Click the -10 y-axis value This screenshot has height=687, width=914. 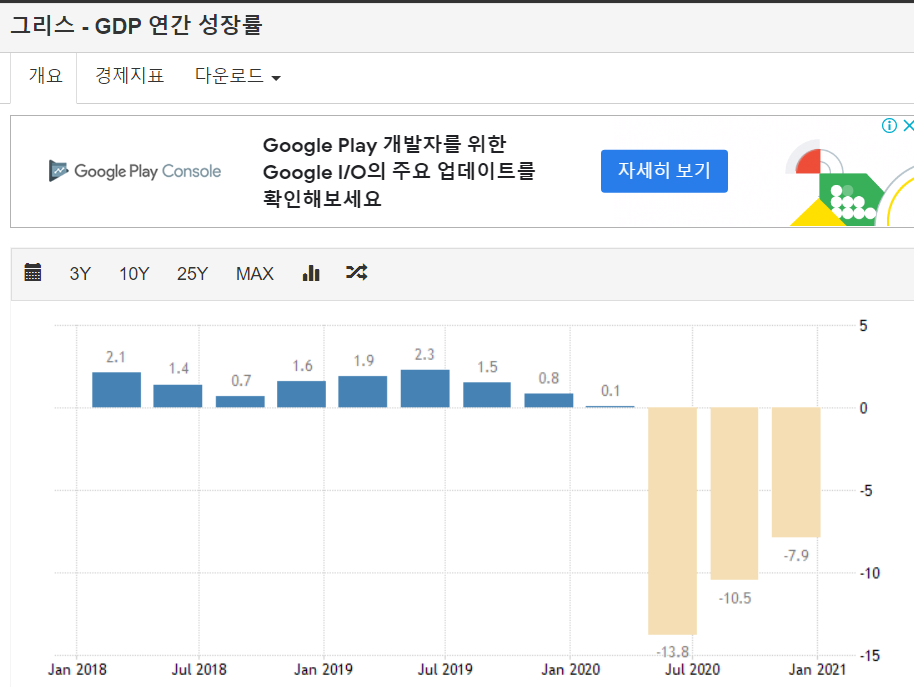tap(869, 573)
